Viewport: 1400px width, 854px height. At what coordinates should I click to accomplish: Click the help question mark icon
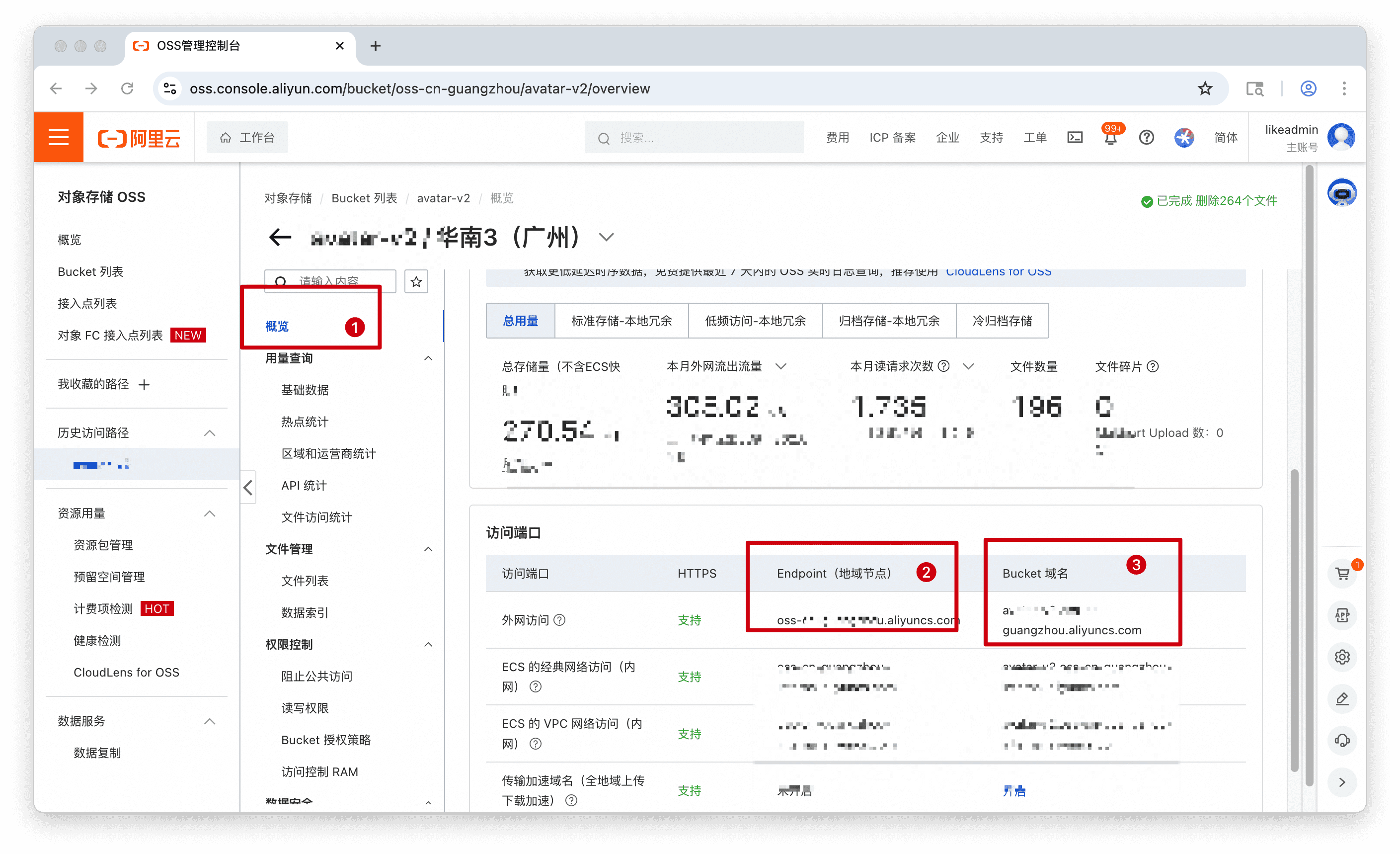coord(1146,137)
